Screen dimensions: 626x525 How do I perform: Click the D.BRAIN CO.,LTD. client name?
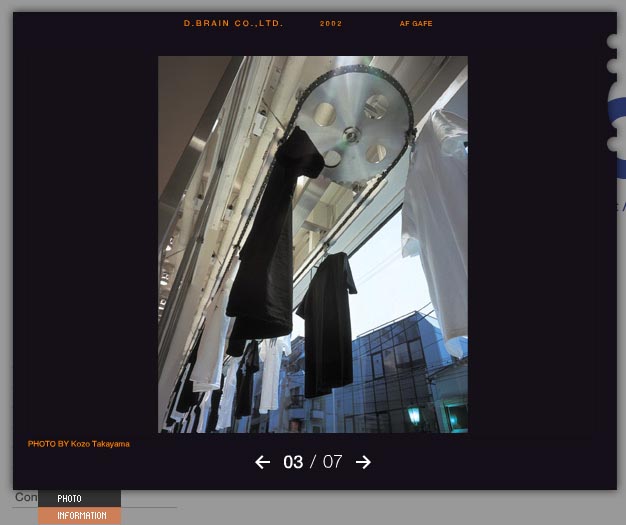233,23
